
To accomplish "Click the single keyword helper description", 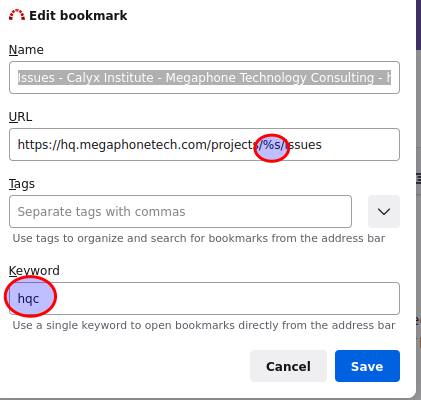I will 204,325.
